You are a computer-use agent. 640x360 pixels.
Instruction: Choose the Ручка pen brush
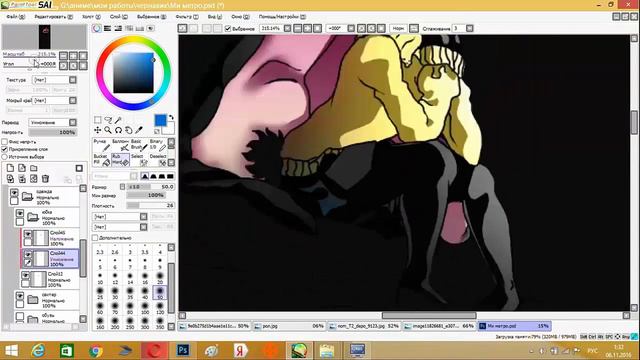coord(101,145)
